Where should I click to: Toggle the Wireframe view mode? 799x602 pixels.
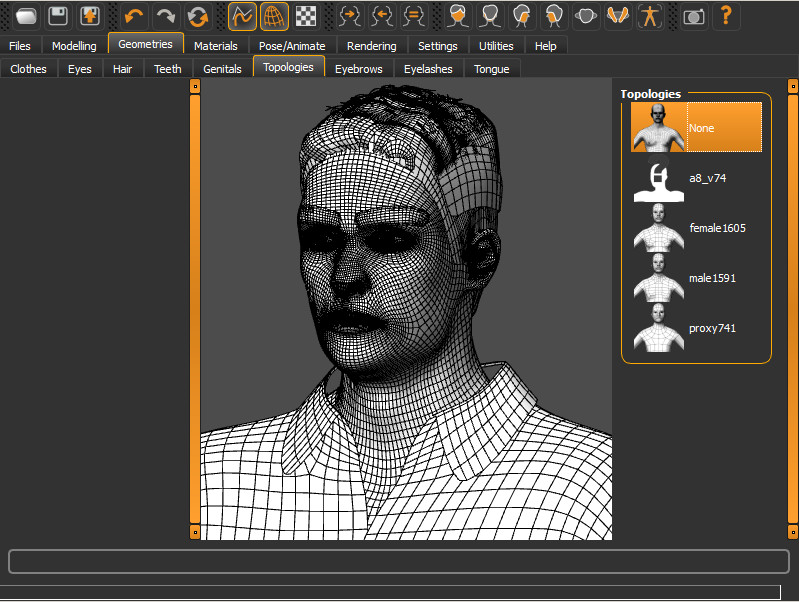(274, 16)
